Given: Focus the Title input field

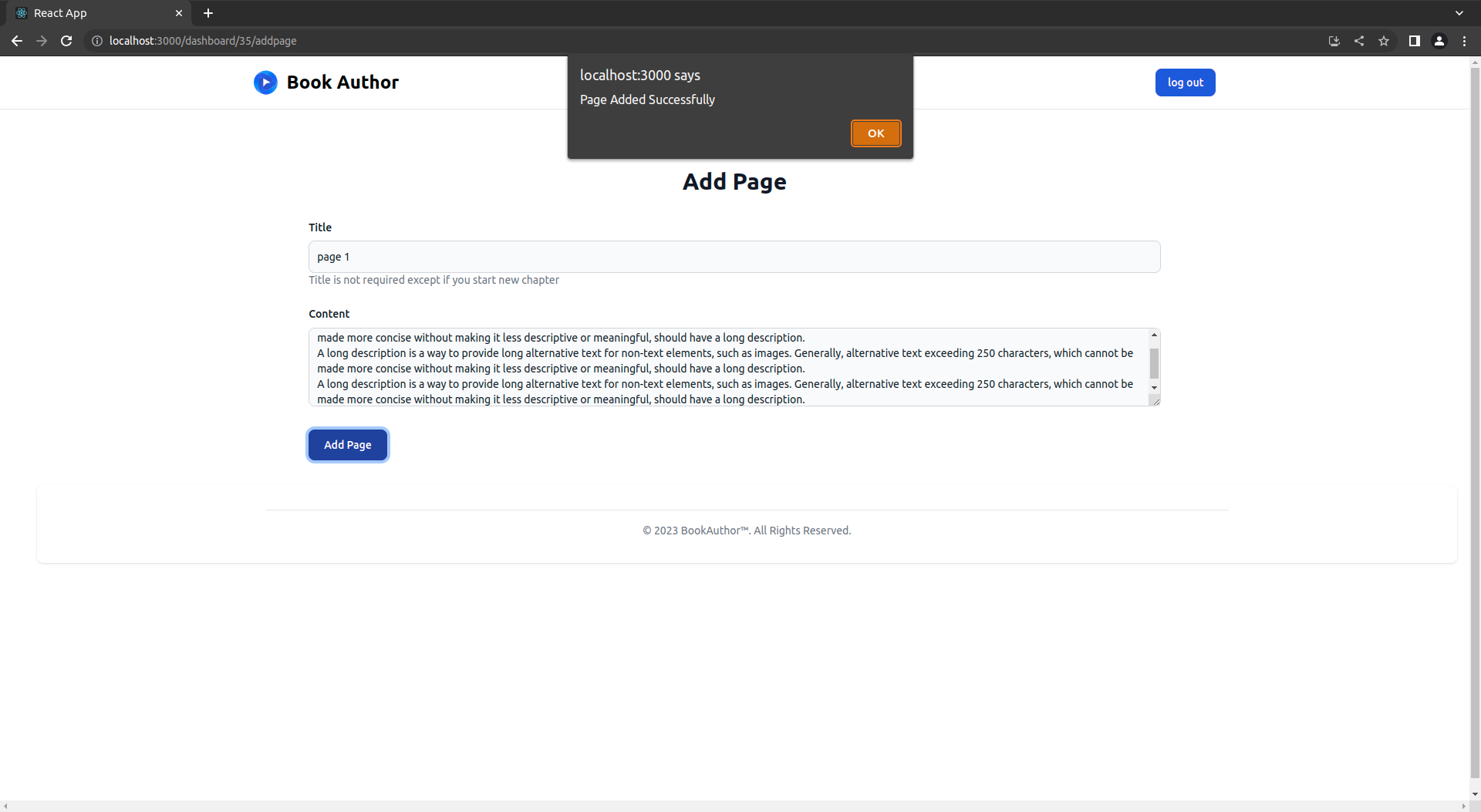Looking at the screenshot, I should (734, 257).
